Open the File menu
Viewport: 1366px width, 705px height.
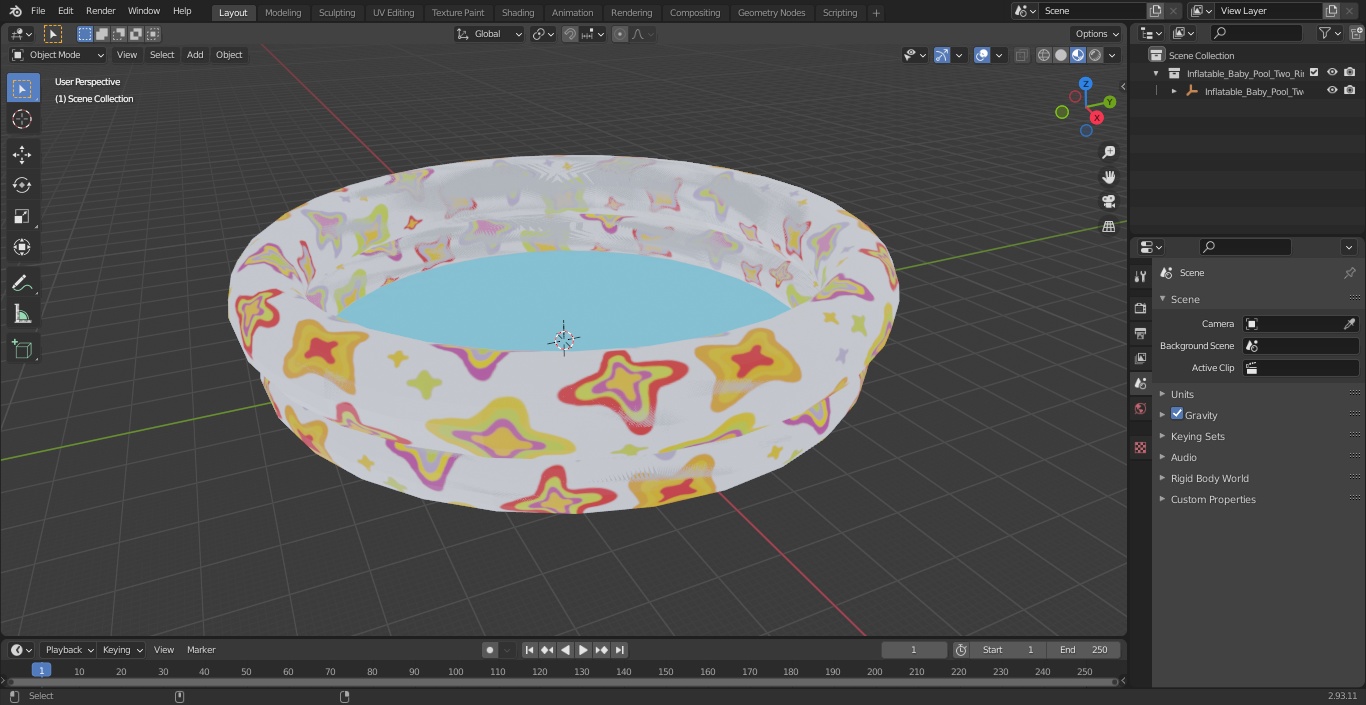tap(38, 11)
